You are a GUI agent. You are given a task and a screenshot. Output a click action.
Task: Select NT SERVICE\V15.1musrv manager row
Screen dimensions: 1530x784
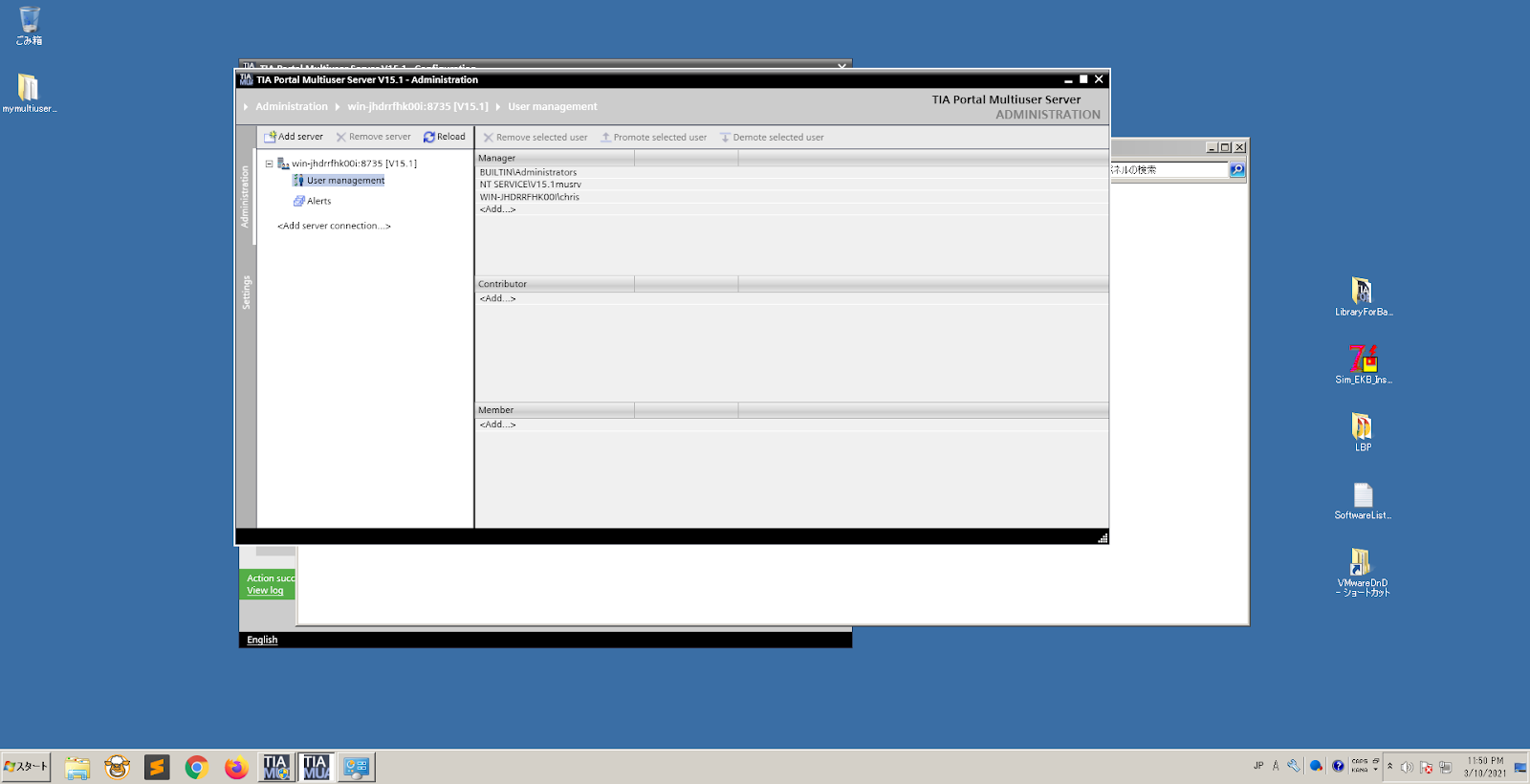792,185
